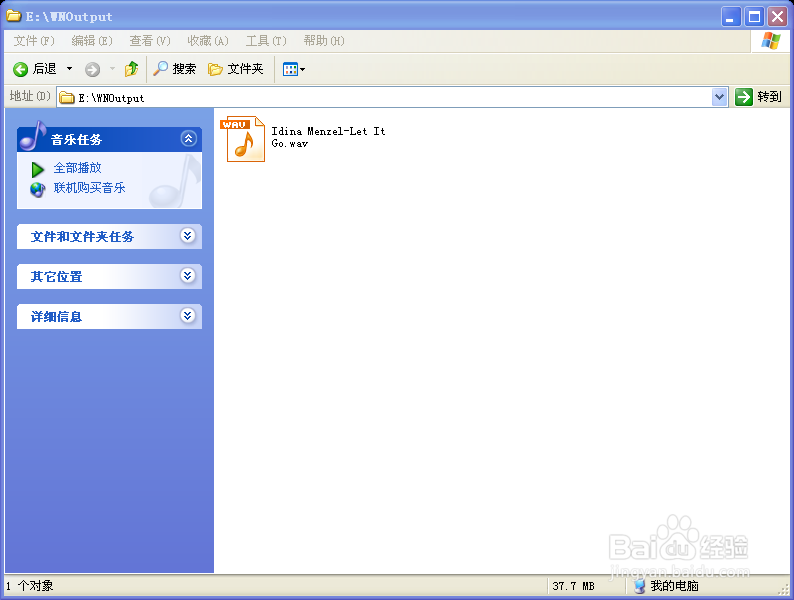Viewport: 794px width, 600px height.
Task: Minimize the E:\WNOutput window
Action: 731,17
